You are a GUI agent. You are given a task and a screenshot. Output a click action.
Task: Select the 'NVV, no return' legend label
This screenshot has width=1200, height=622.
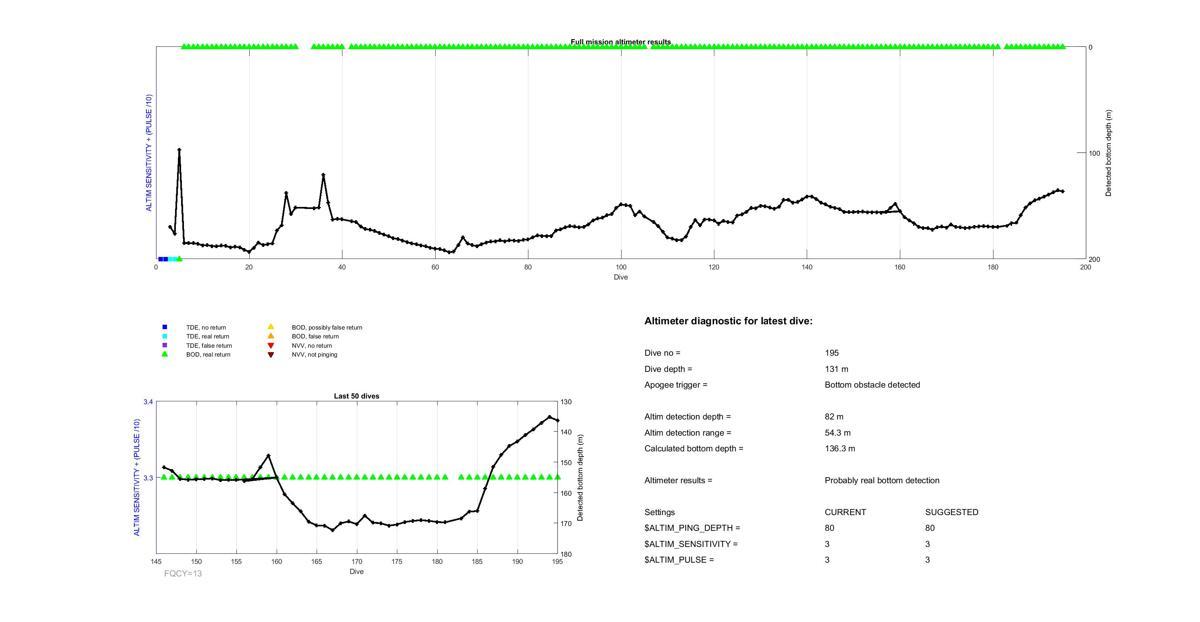pos(312,345)
